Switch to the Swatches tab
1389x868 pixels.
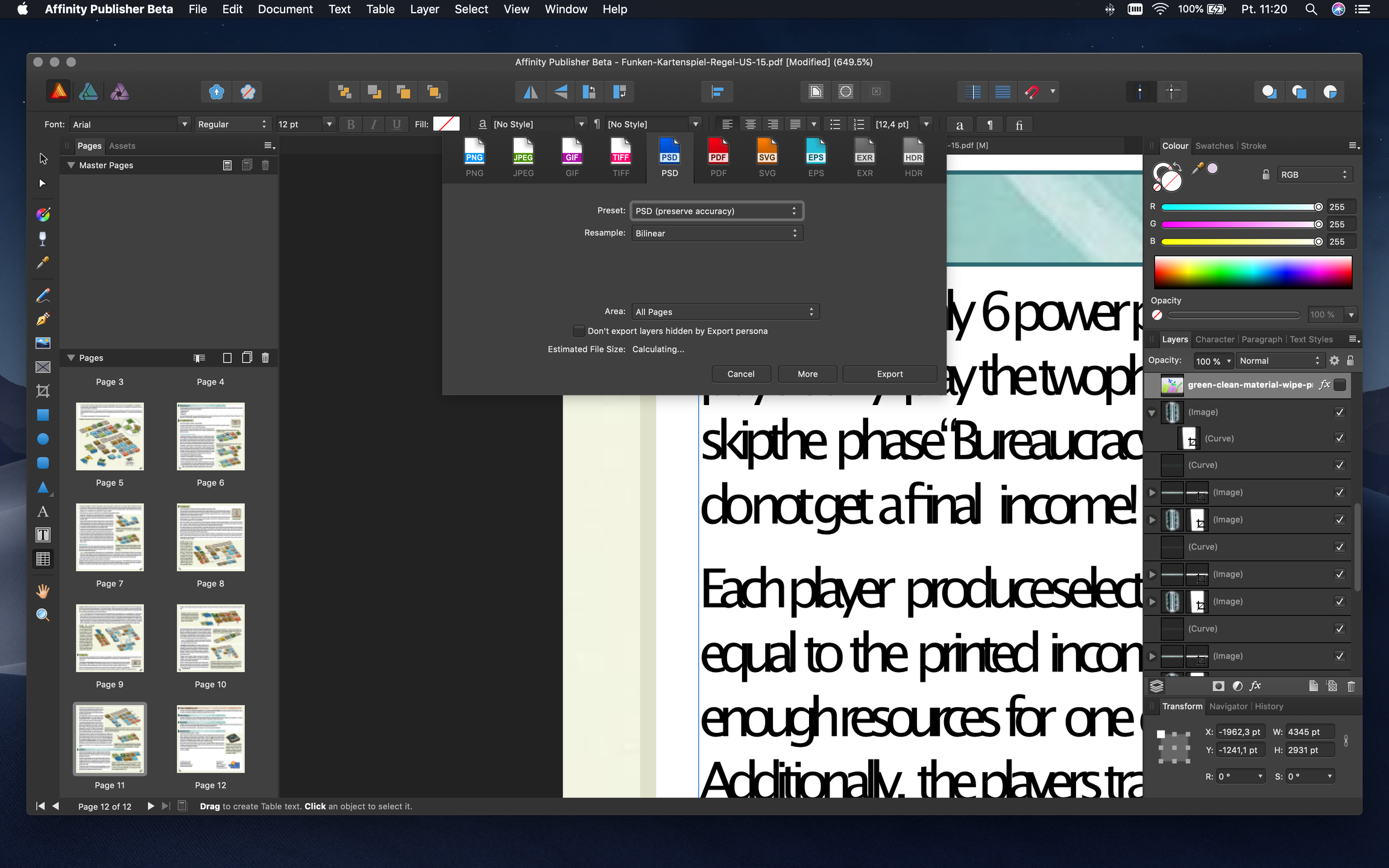click(1214, 146)
